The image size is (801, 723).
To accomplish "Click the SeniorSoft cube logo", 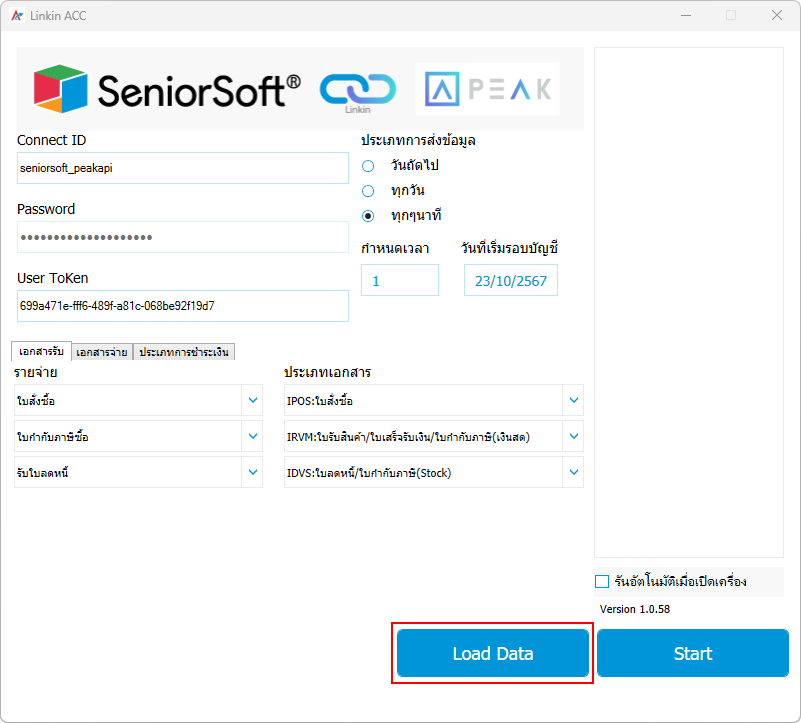I will 60,89.
